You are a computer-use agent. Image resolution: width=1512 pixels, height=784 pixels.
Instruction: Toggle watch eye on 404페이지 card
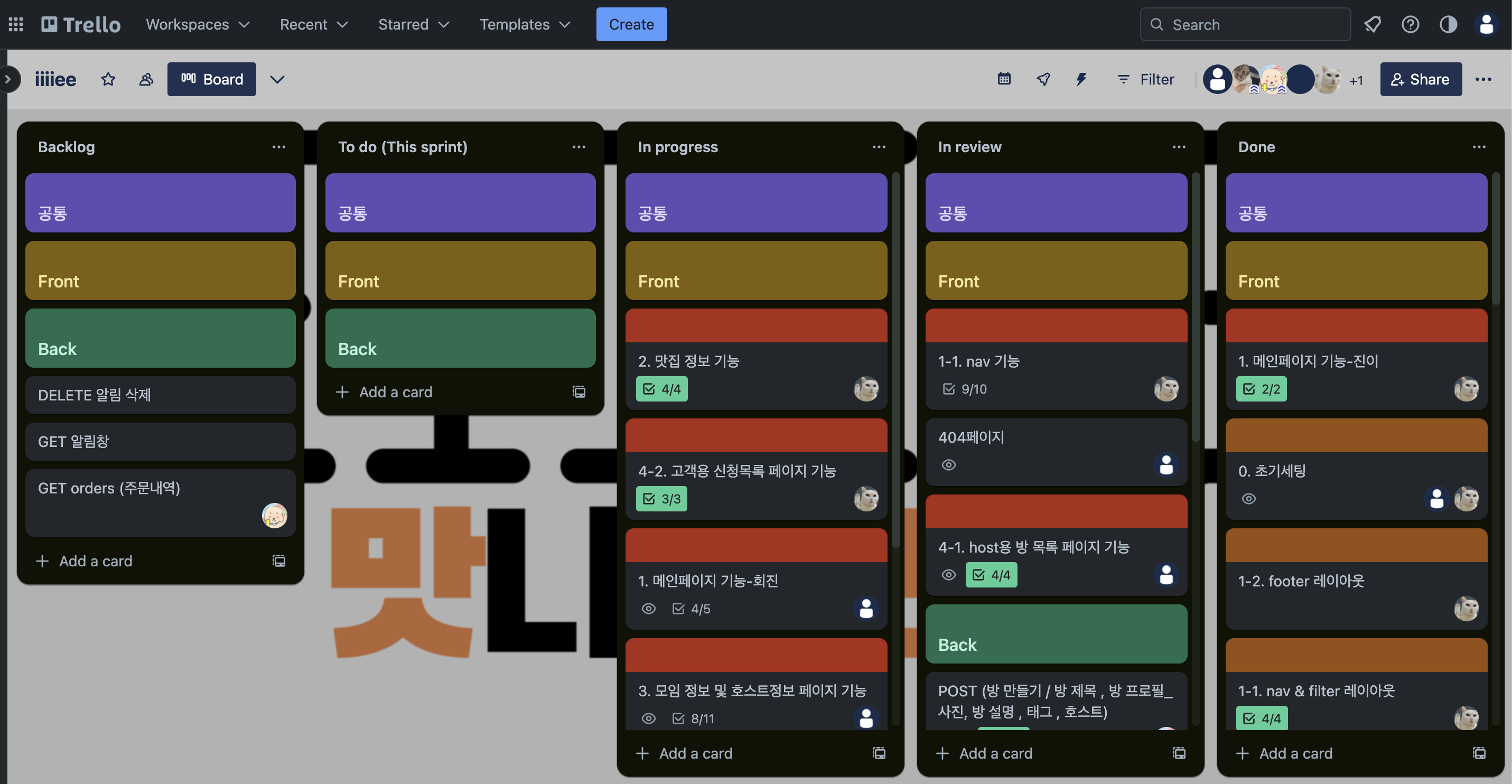click(948, 465)
